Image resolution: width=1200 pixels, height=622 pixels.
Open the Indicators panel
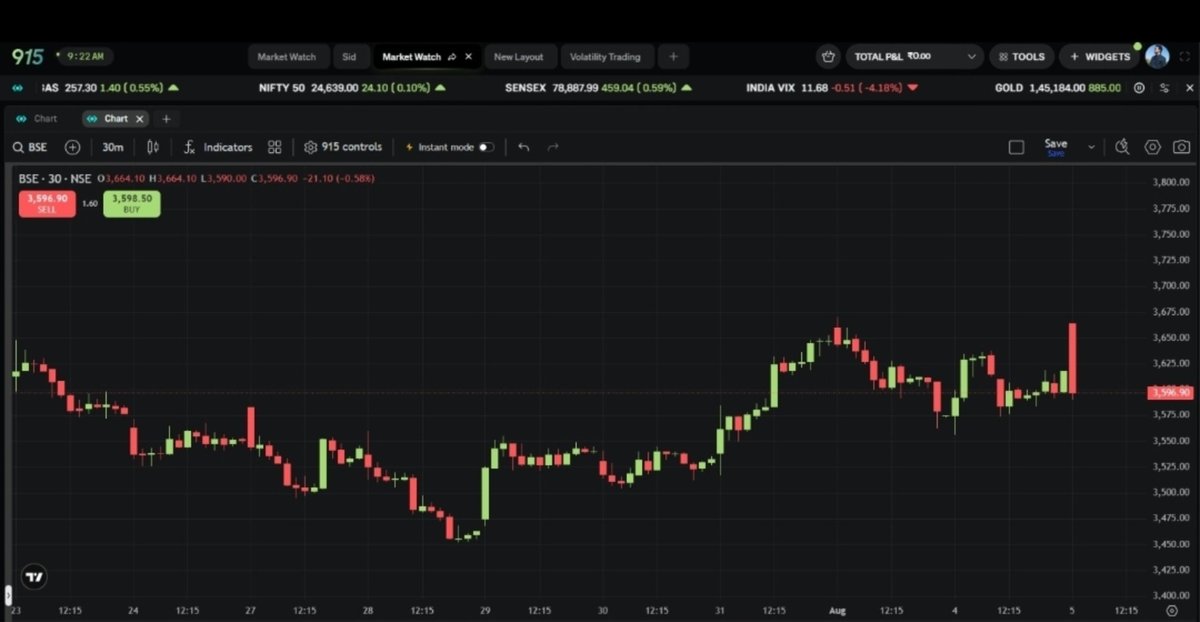click(218, 147)
